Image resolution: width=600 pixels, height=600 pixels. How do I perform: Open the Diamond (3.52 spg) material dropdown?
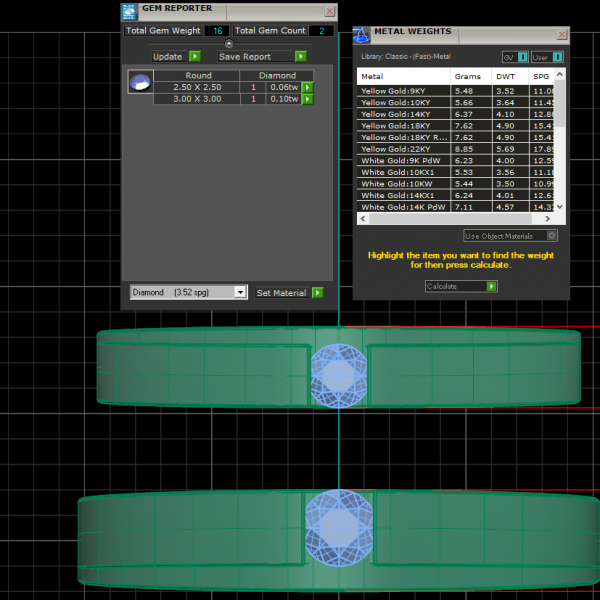tap(239, 293)
